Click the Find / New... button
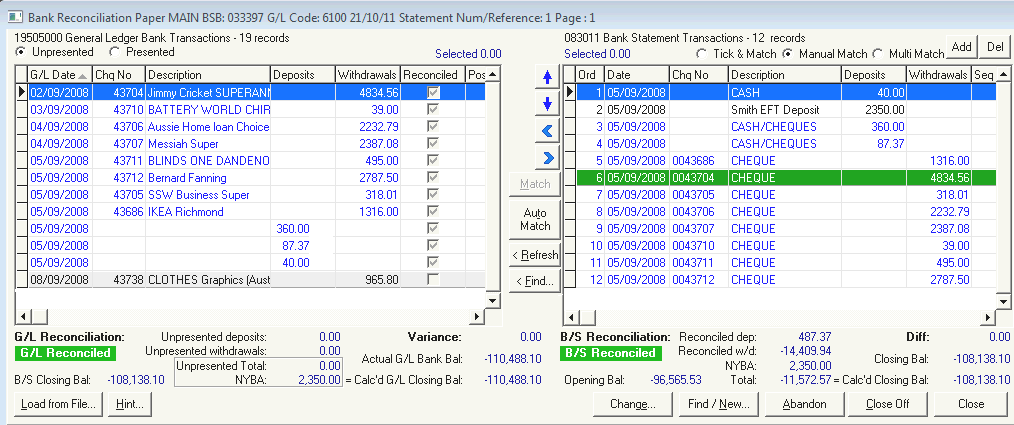 (x=718, y=404)
